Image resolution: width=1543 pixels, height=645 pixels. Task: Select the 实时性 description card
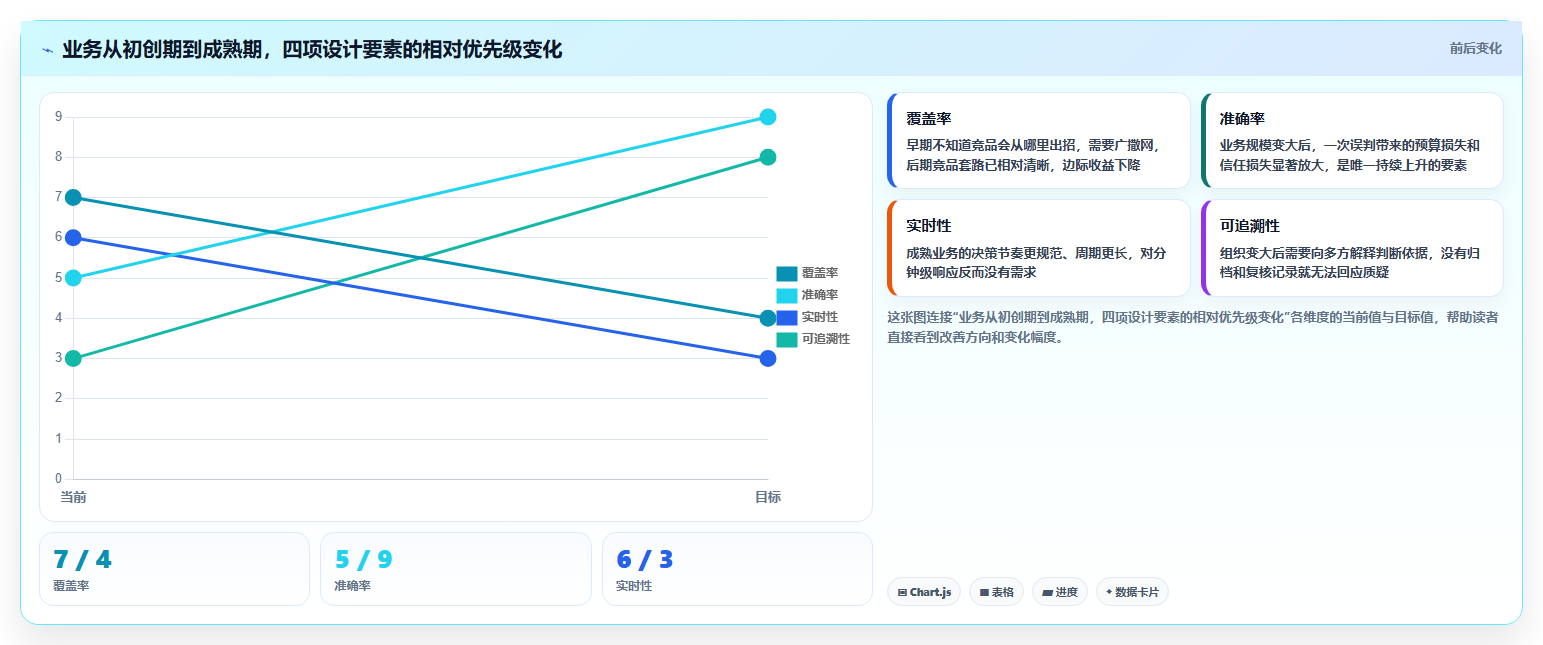coord(1038,248)
